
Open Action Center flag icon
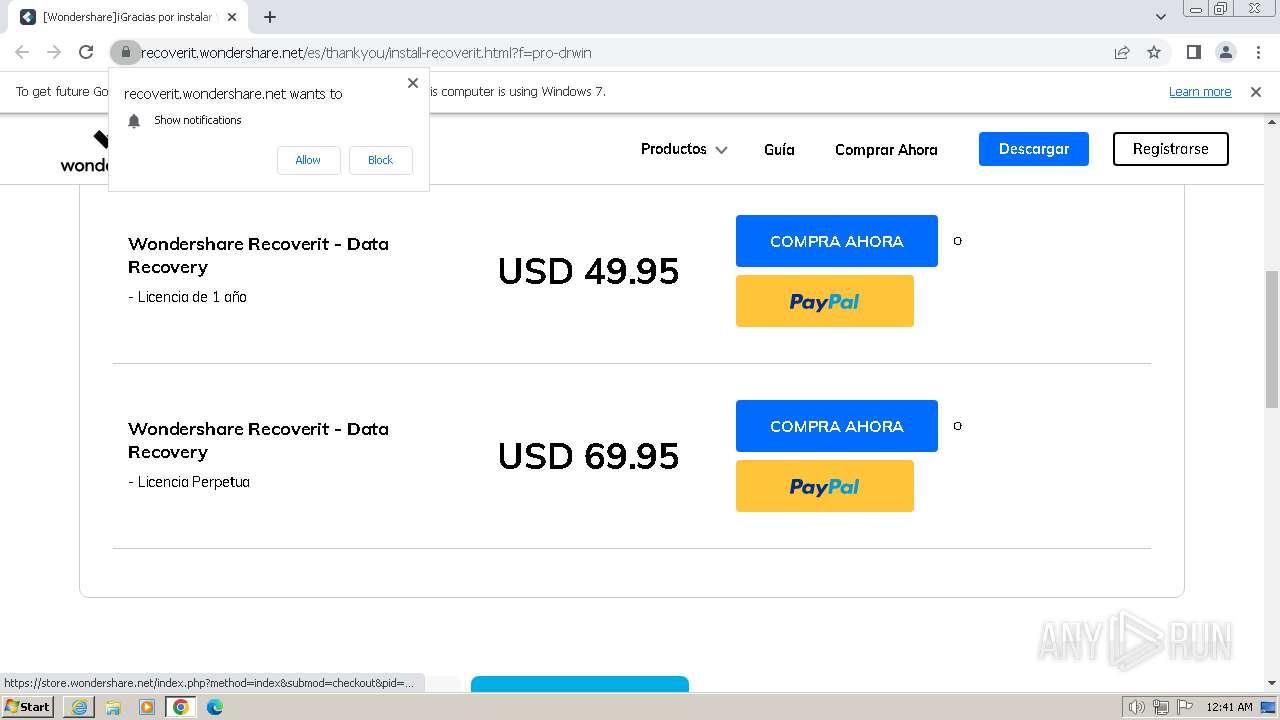point(1185,707)
